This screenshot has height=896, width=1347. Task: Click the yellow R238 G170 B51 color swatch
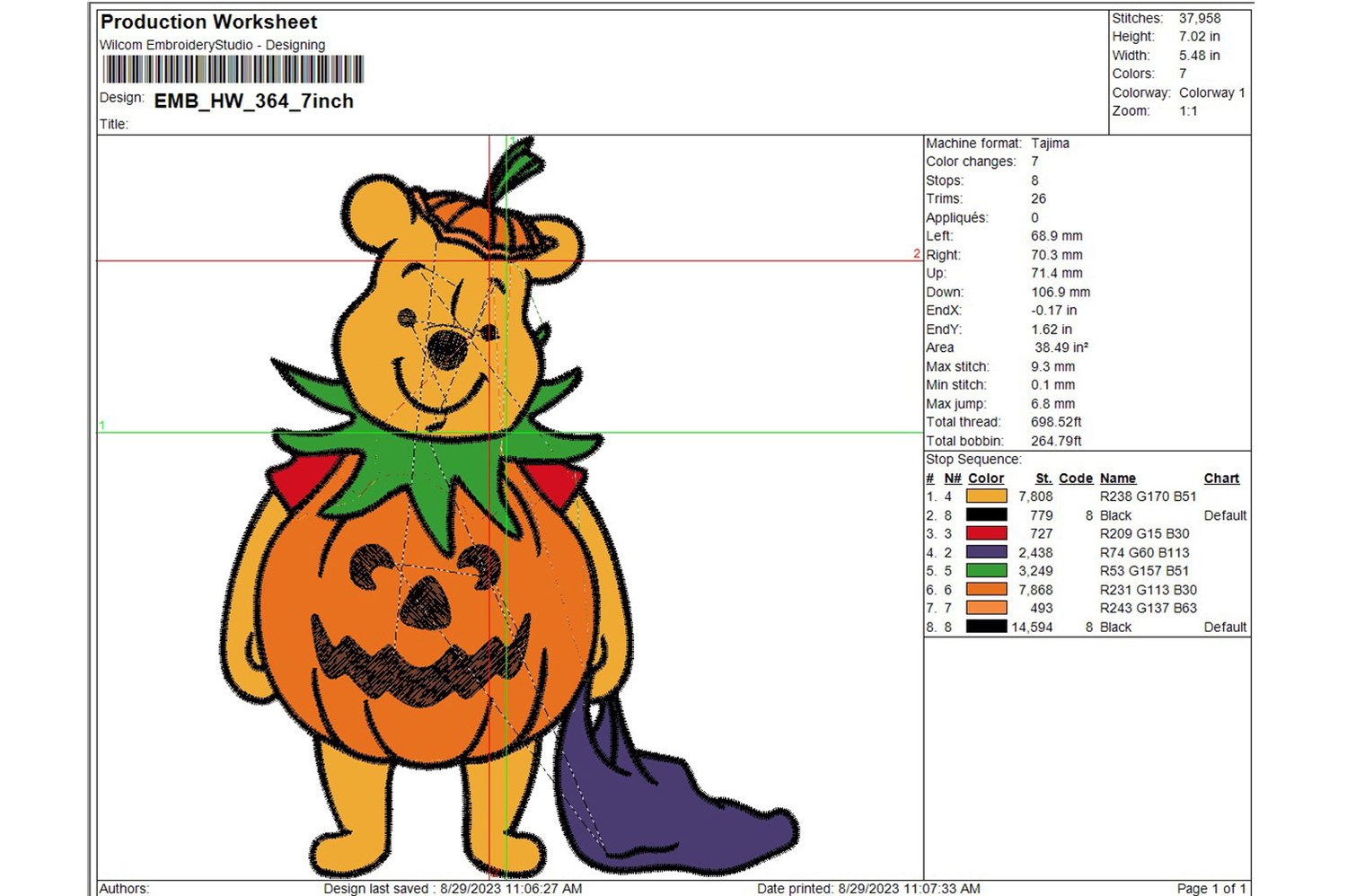pyautogui.click(x=986, y=496)
